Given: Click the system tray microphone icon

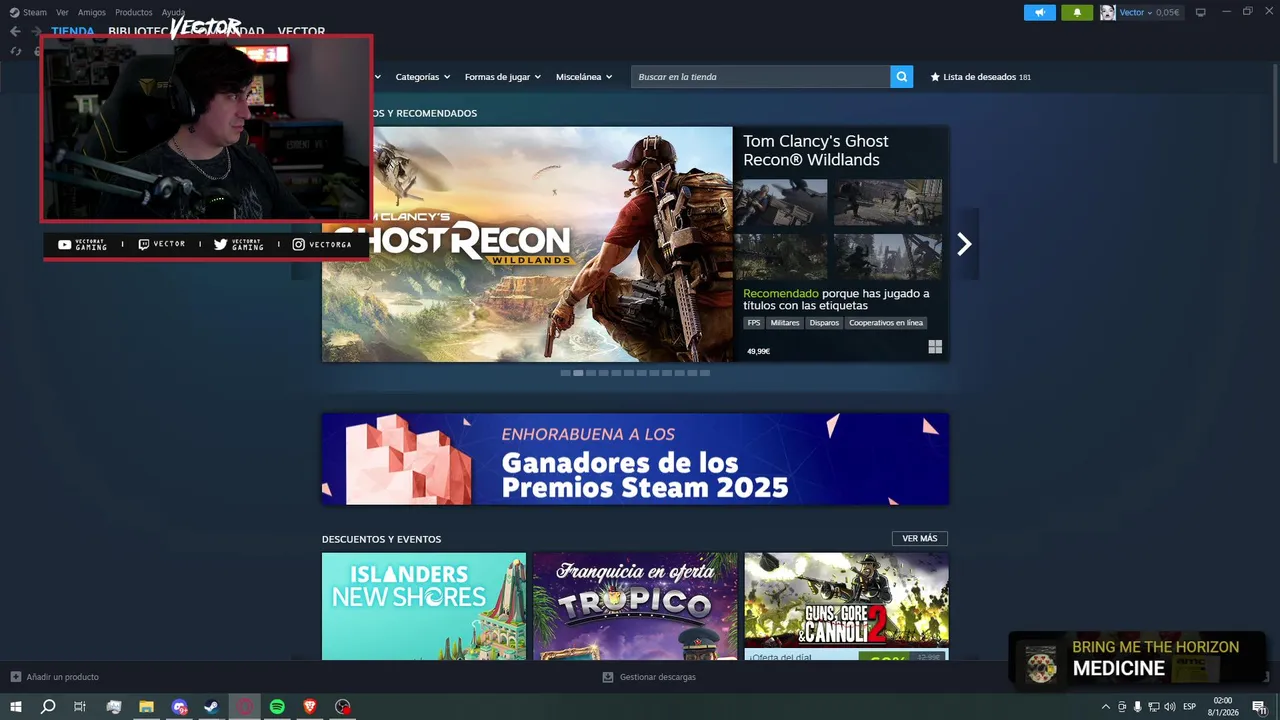Looking at the screenshot, I should point(1137,707).
